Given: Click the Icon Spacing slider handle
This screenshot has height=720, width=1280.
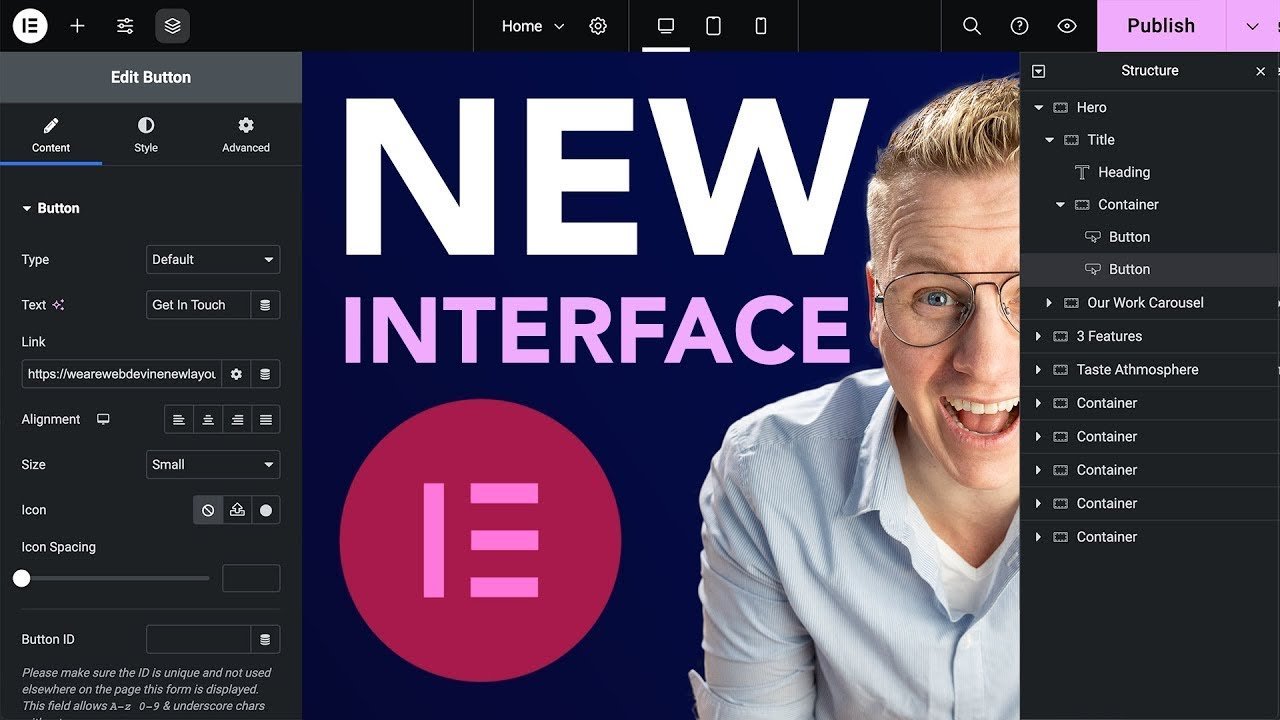Looking at the screenshot, I should (22, 578).
